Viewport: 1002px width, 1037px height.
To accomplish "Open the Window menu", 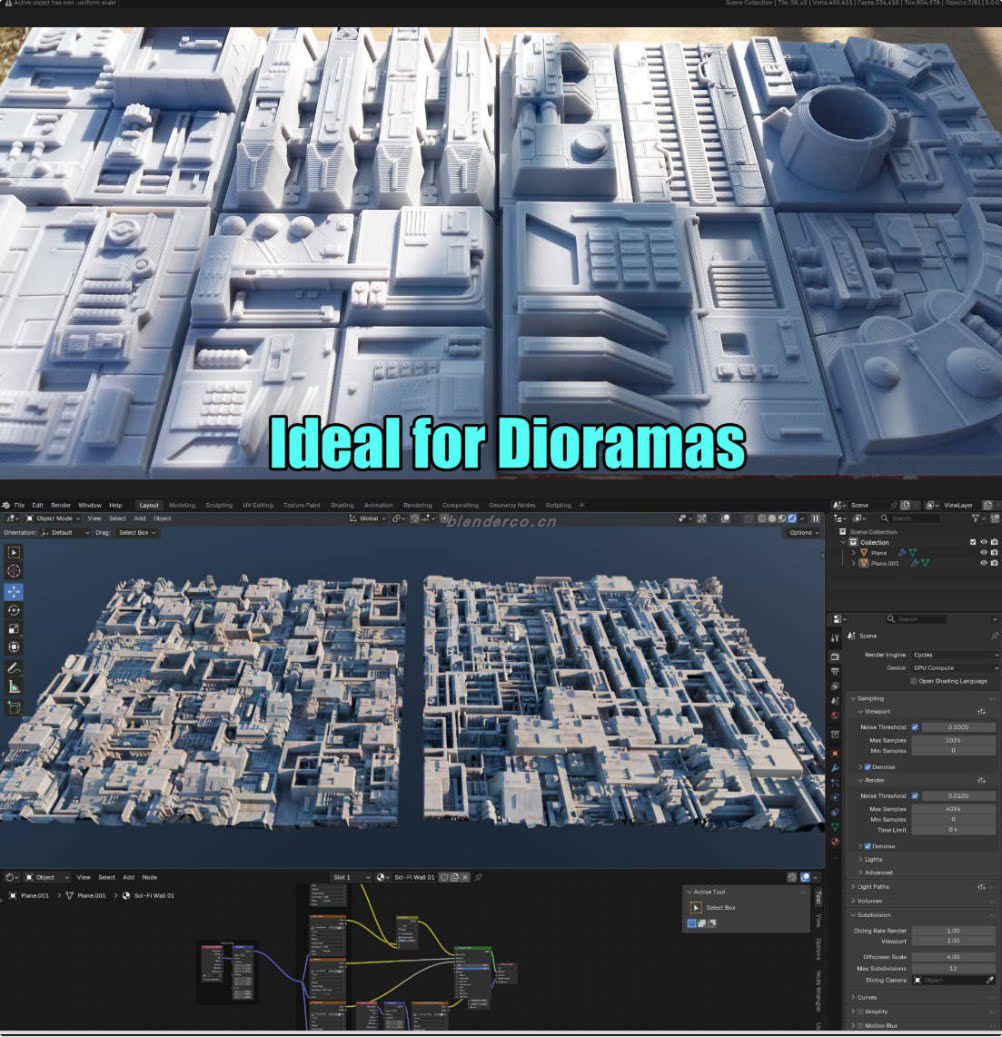I will [90, 505].
